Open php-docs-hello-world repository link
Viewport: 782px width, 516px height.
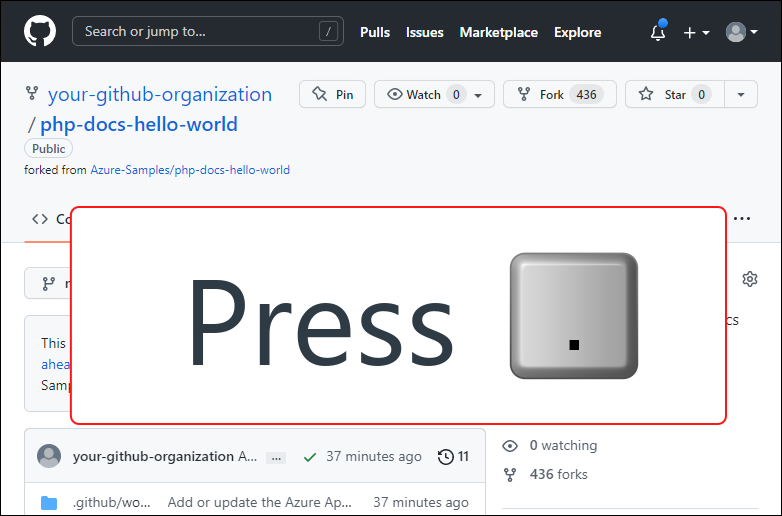tap(139, 124)
